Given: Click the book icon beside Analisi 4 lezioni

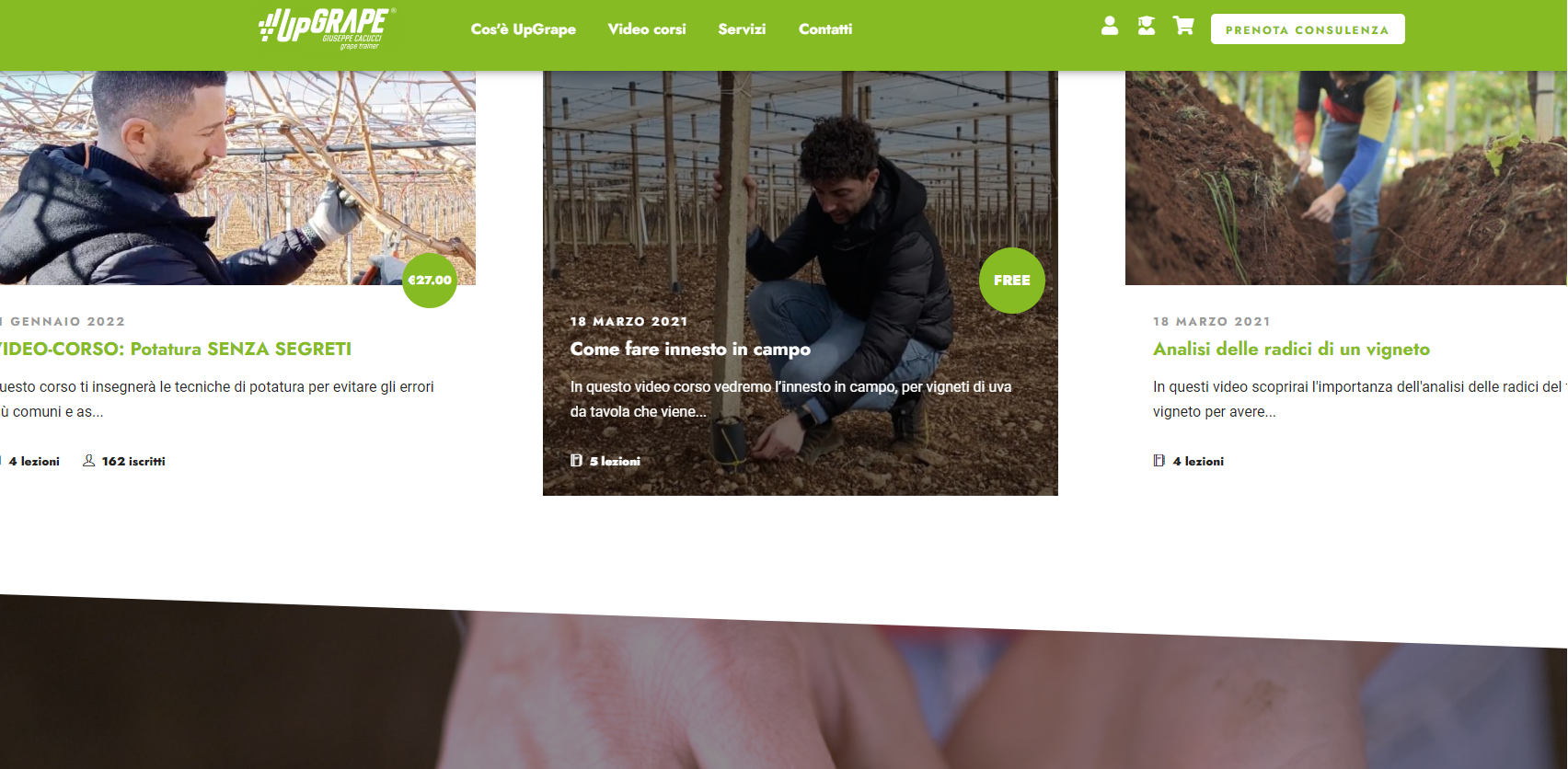Looking at the screenshot, I should click(1159, 461).
